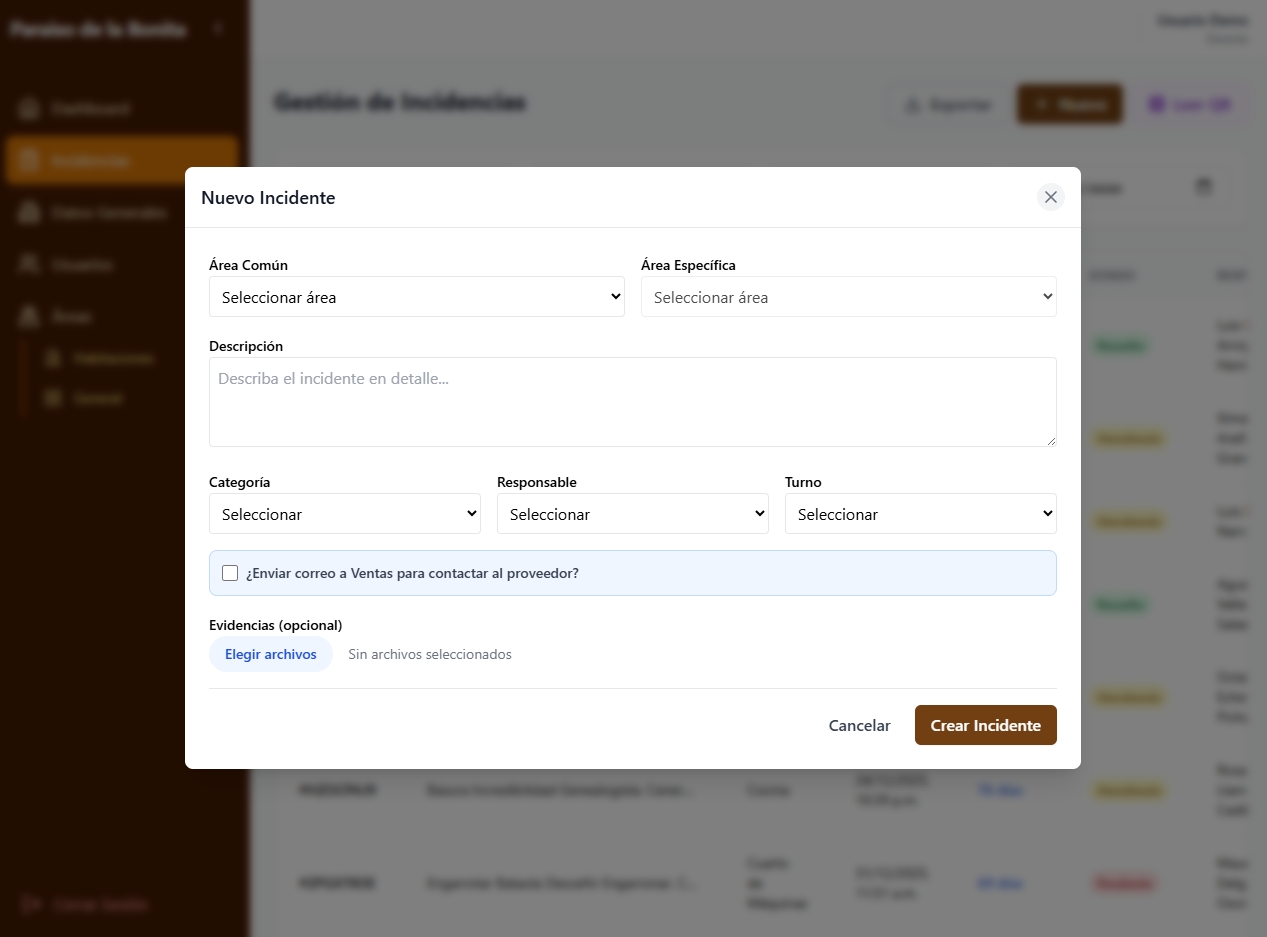The height and width of the screenshot is (937, 1267).
Task: Open the Área Específica dropdown
Action: coord(848,297)
